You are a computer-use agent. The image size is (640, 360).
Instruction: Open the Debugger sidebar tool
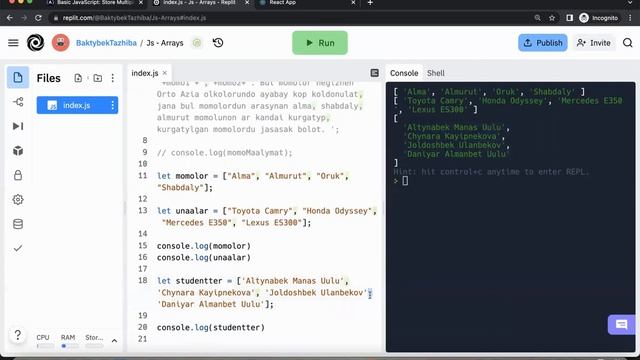(18, 126)
